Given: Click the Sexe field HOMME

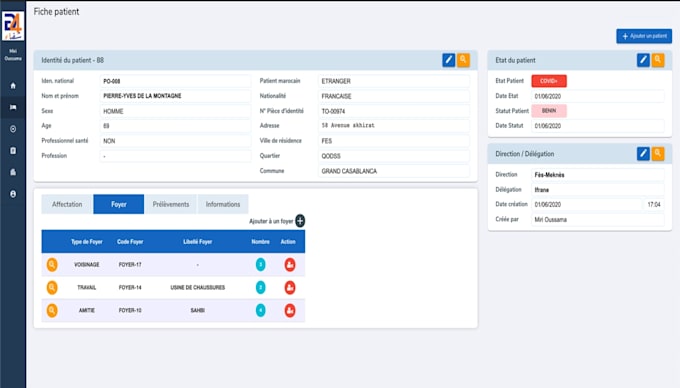Looking at the screenshot, I should coord(175,111).
